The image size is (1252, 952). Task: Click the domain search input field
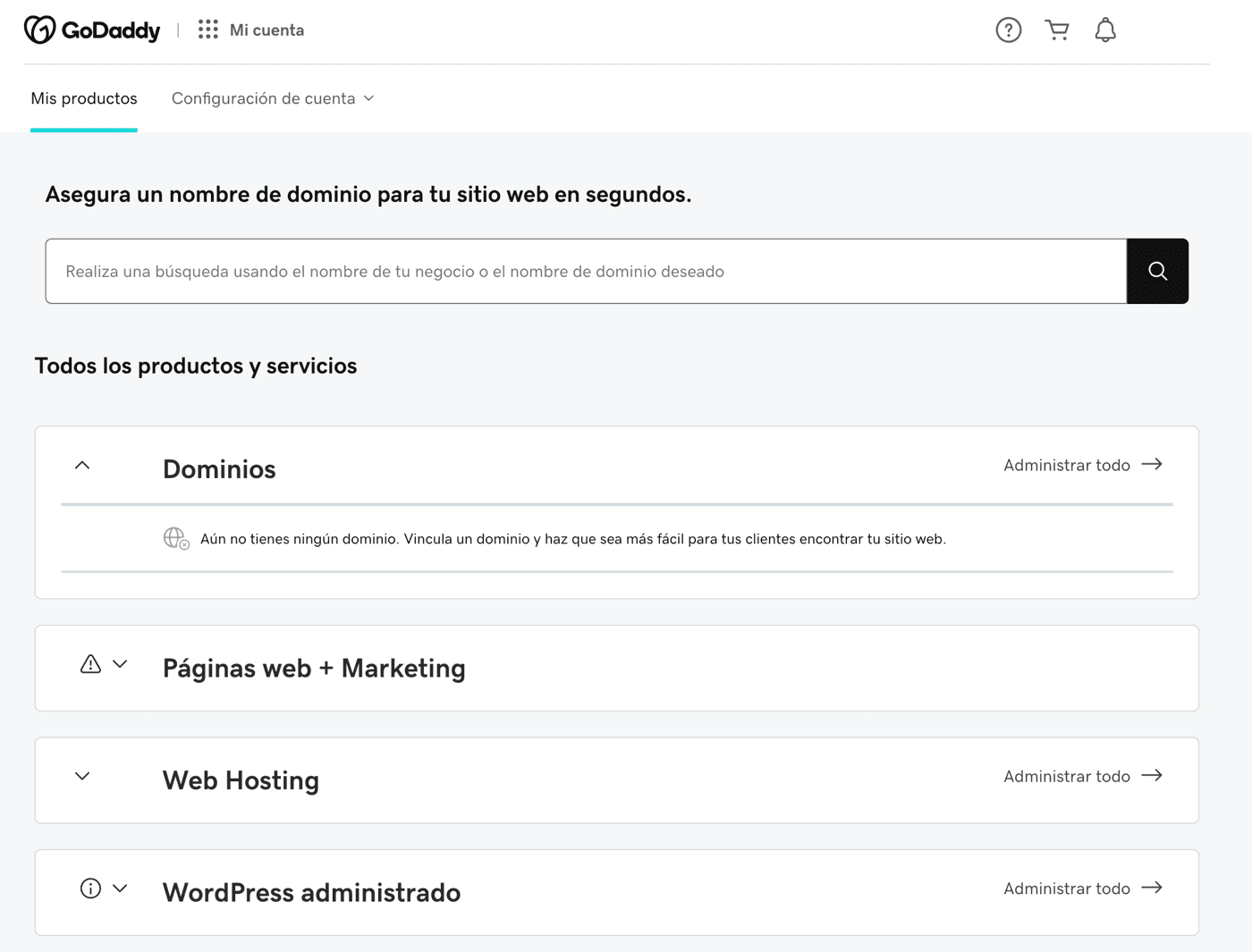586,271
